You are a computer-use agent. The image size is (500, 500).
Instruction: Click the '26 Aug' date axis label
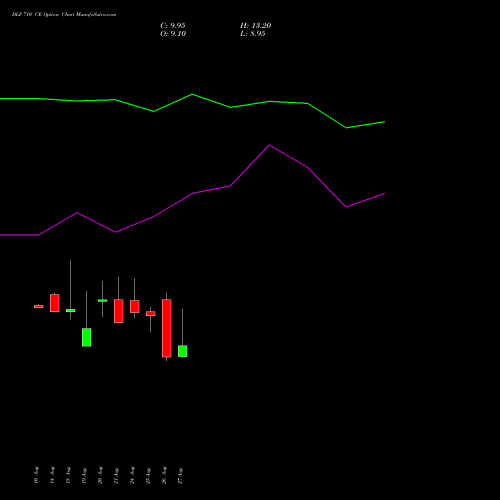(x=164, y=475)
